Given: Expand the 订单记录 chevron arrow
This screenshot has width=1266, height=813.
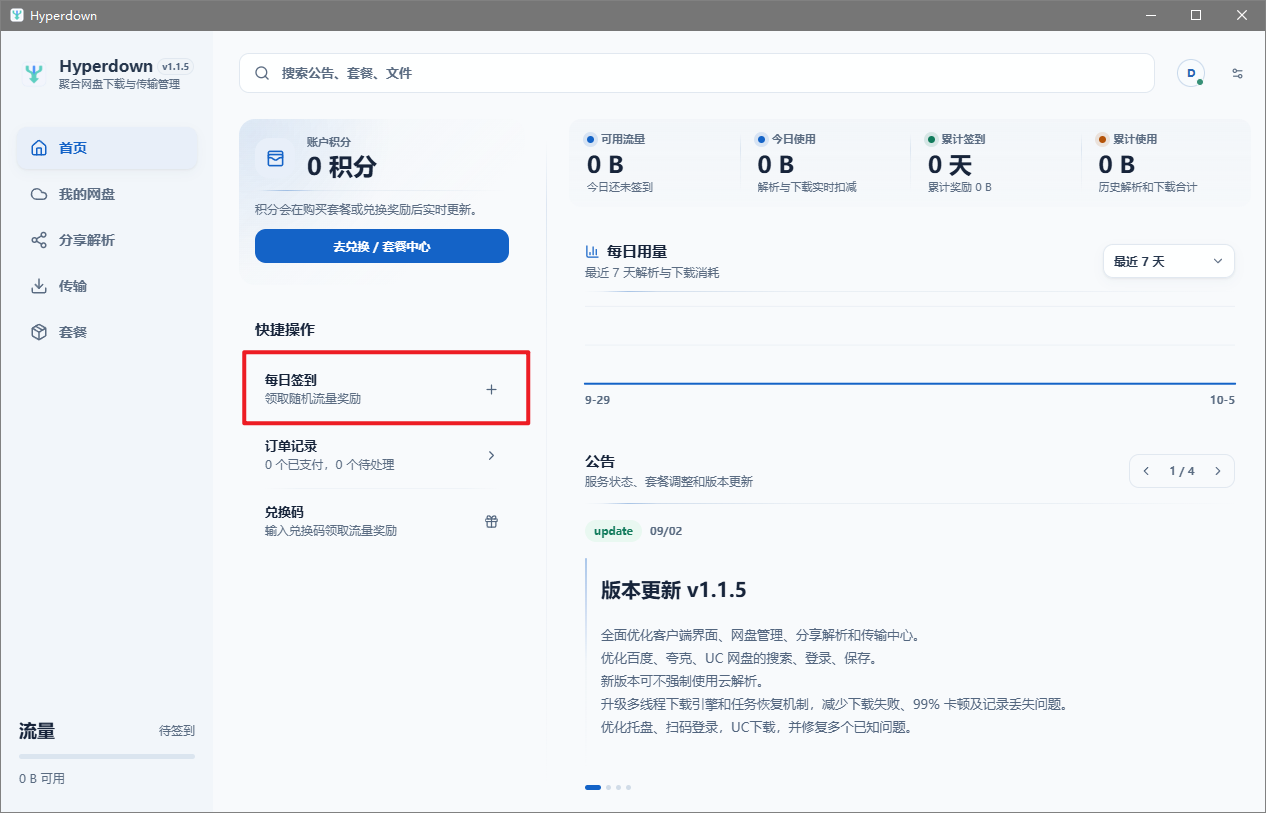Looking at the screenshot, I should (x=491, y=456).
